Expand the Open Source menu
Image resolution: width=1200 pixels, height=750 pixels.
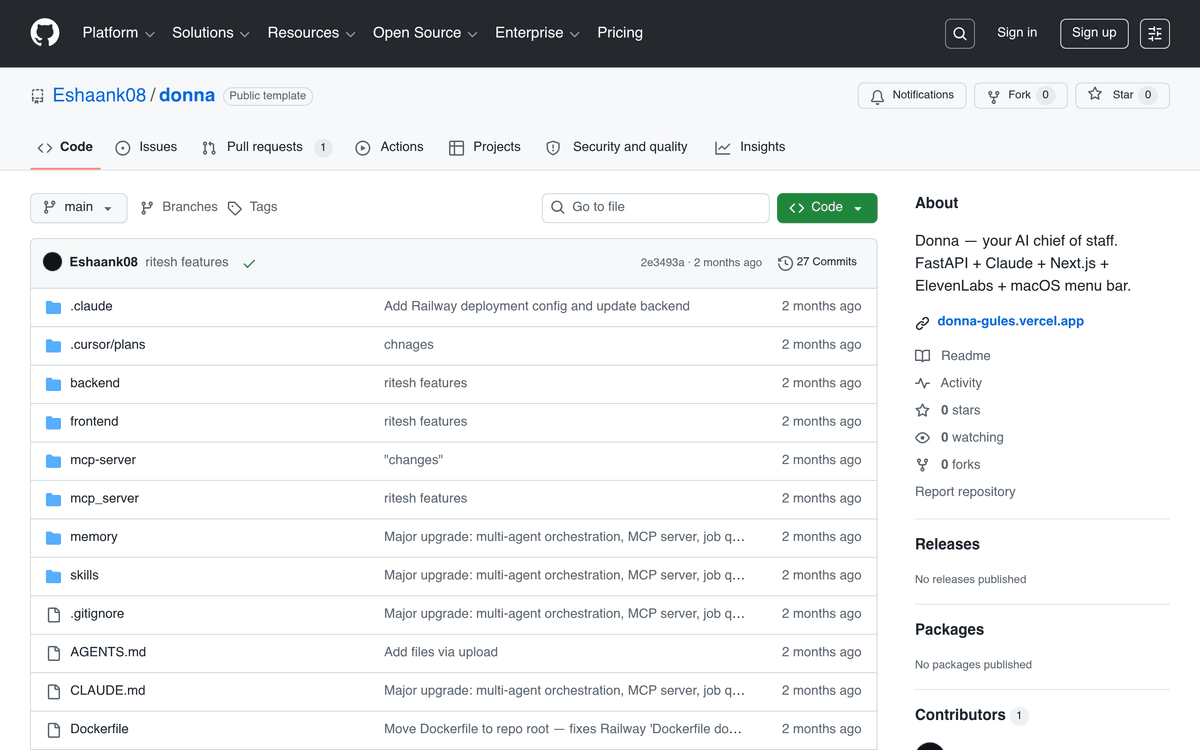pyautogui.click(x=425, y=33)
